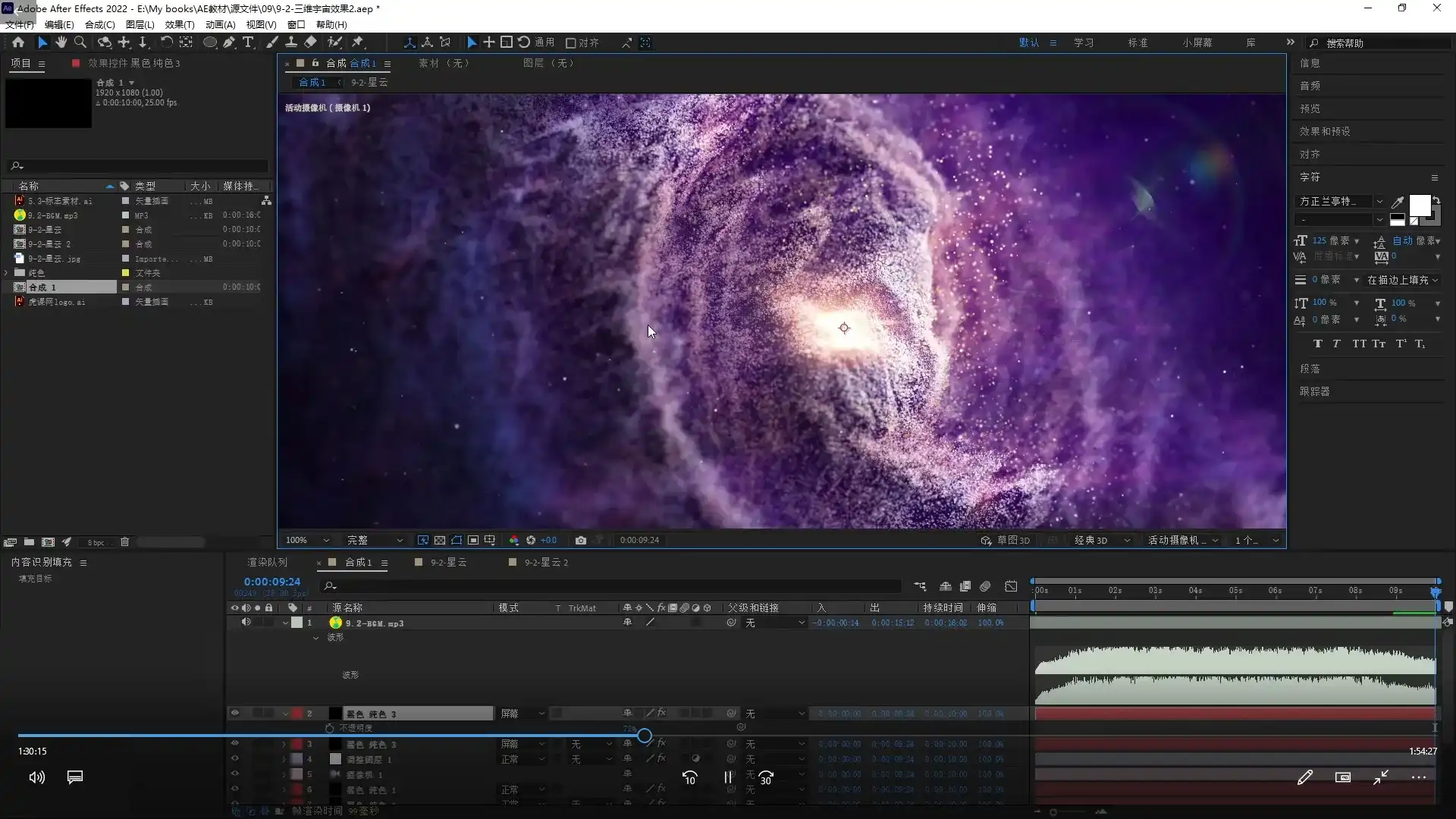Select the Hand tool
This screenshot has width=1456, height=819.
[x=61, y=42]
